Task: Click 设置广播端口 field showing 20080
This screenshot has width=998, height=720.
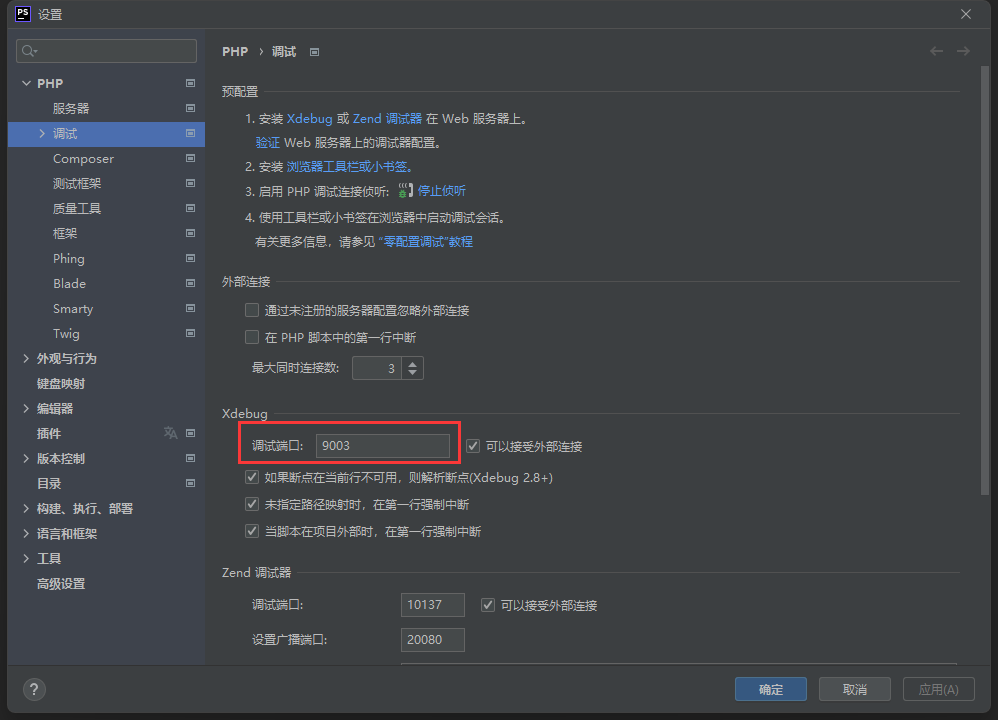Action: [x=433, y=640]
